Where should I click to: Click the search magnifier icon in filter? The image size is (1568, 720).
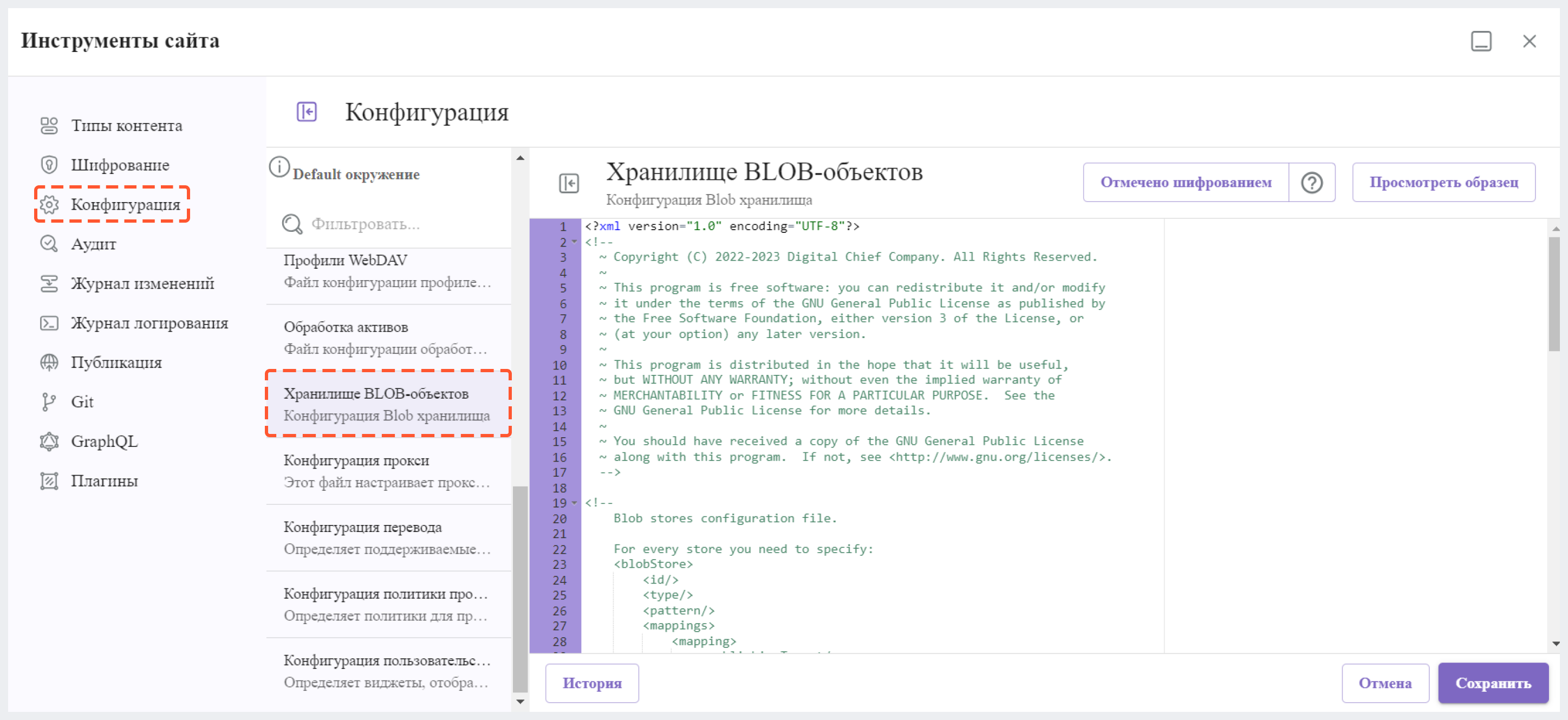point(292,224)
